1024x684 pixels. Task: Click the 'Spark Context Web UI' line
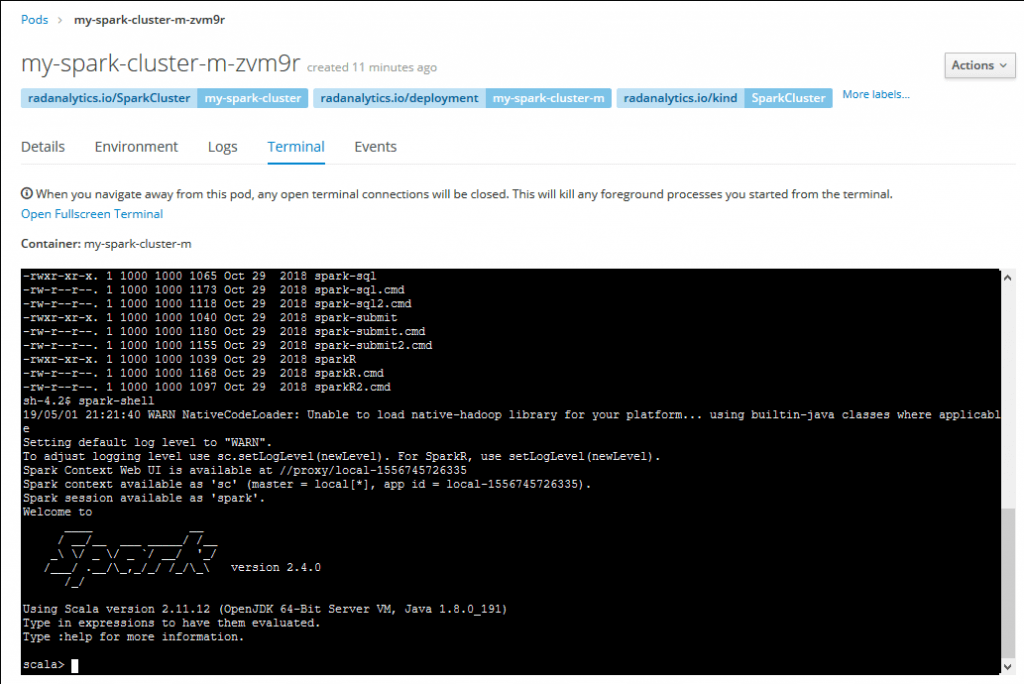(x=245, y=470)
